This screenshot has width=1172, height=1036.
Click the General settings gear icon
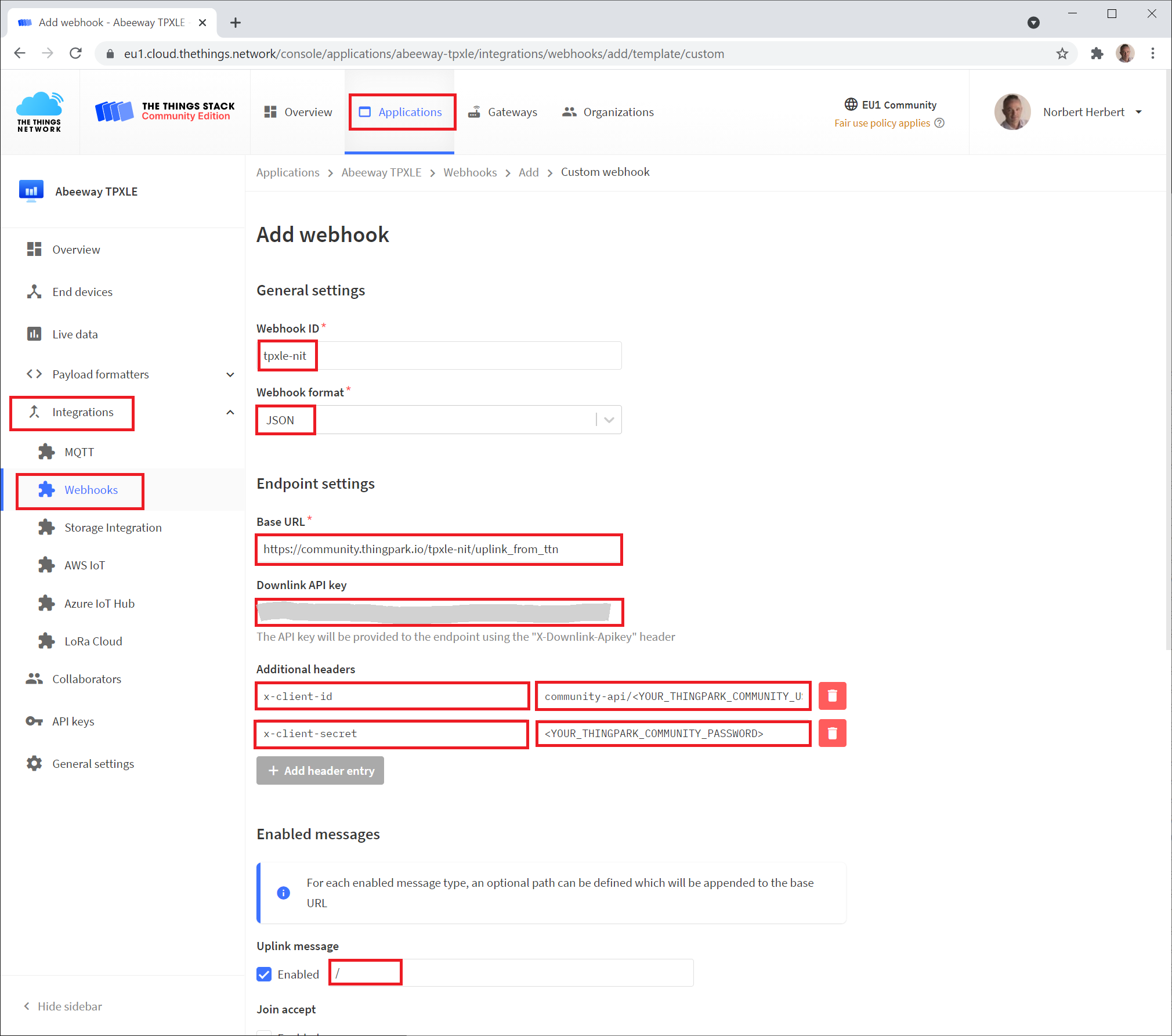[x=34, y=764]
